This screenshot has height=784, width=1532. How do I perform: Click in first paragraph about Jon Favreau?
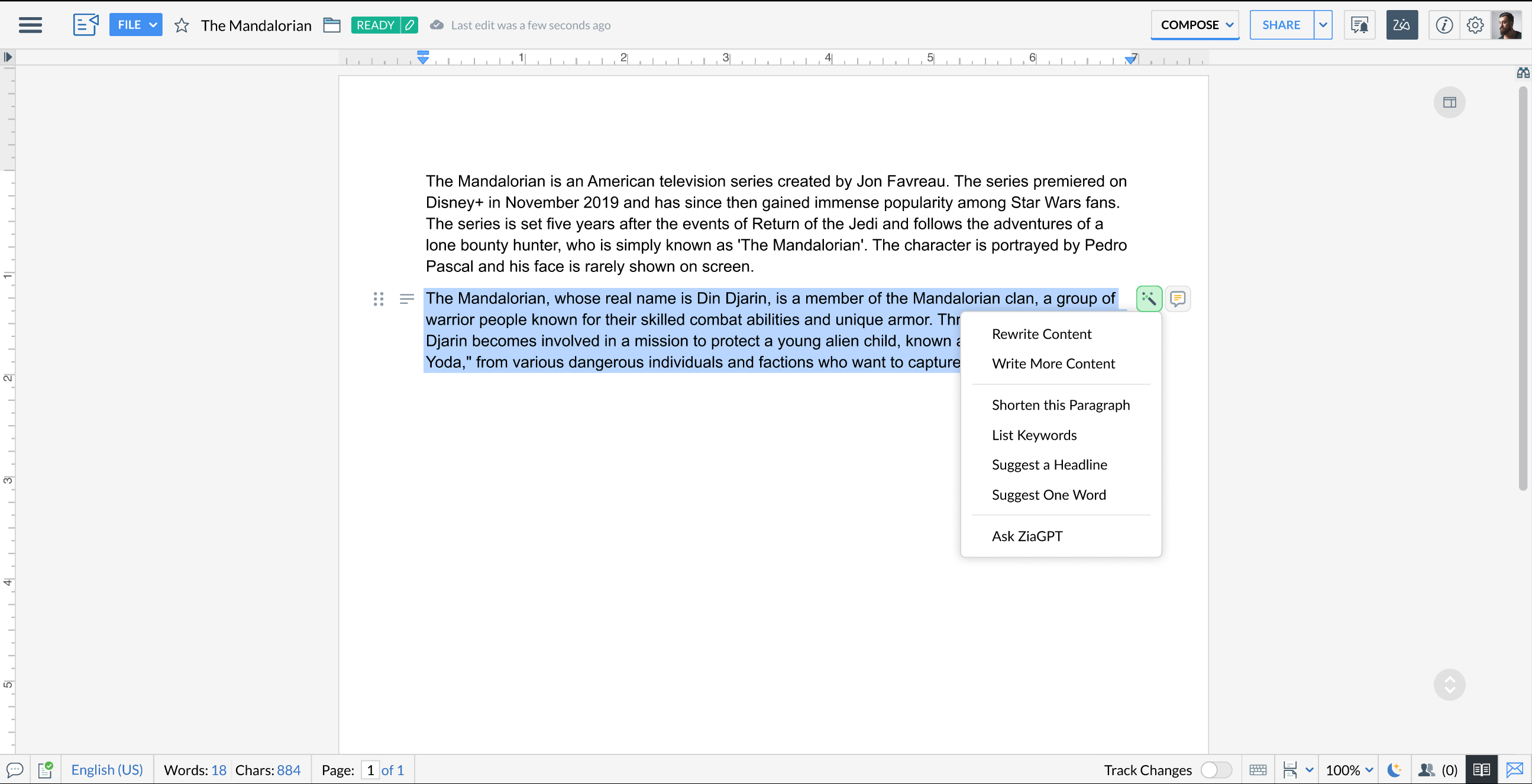click(775, 223)
